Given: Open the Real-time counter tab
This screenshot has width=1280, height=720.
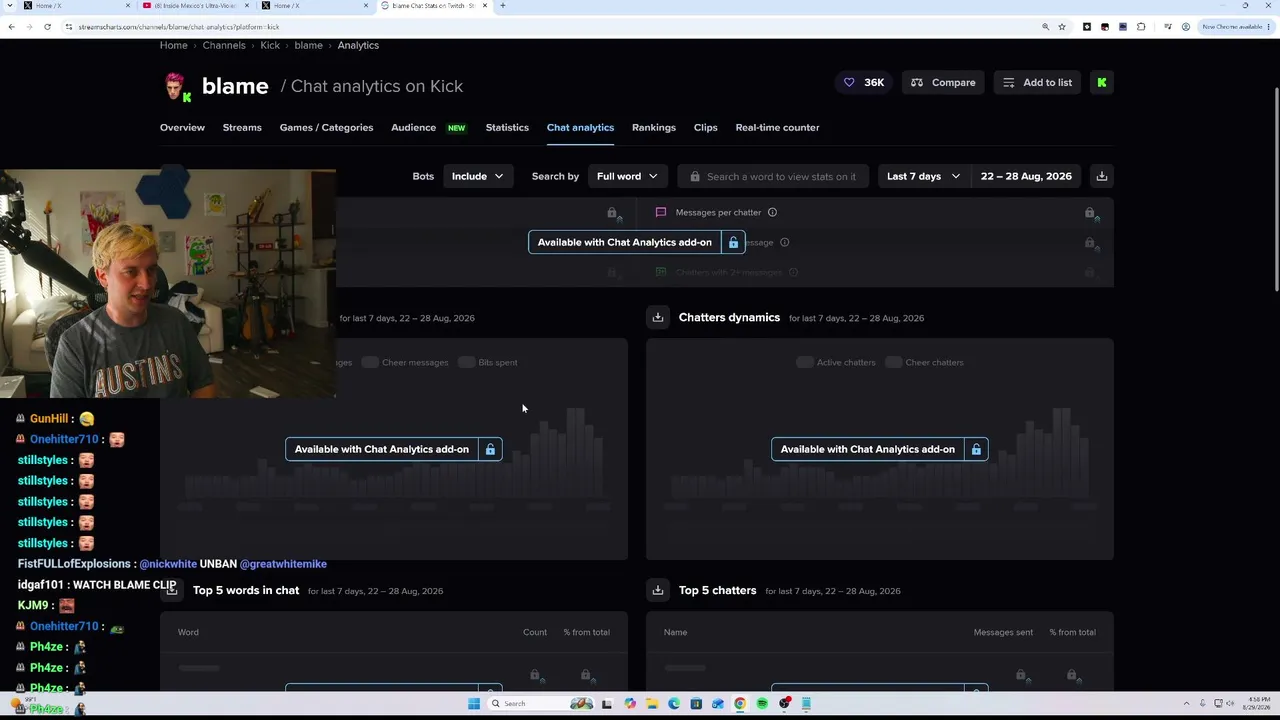Looking at the screenshot, I should point(777,128).
